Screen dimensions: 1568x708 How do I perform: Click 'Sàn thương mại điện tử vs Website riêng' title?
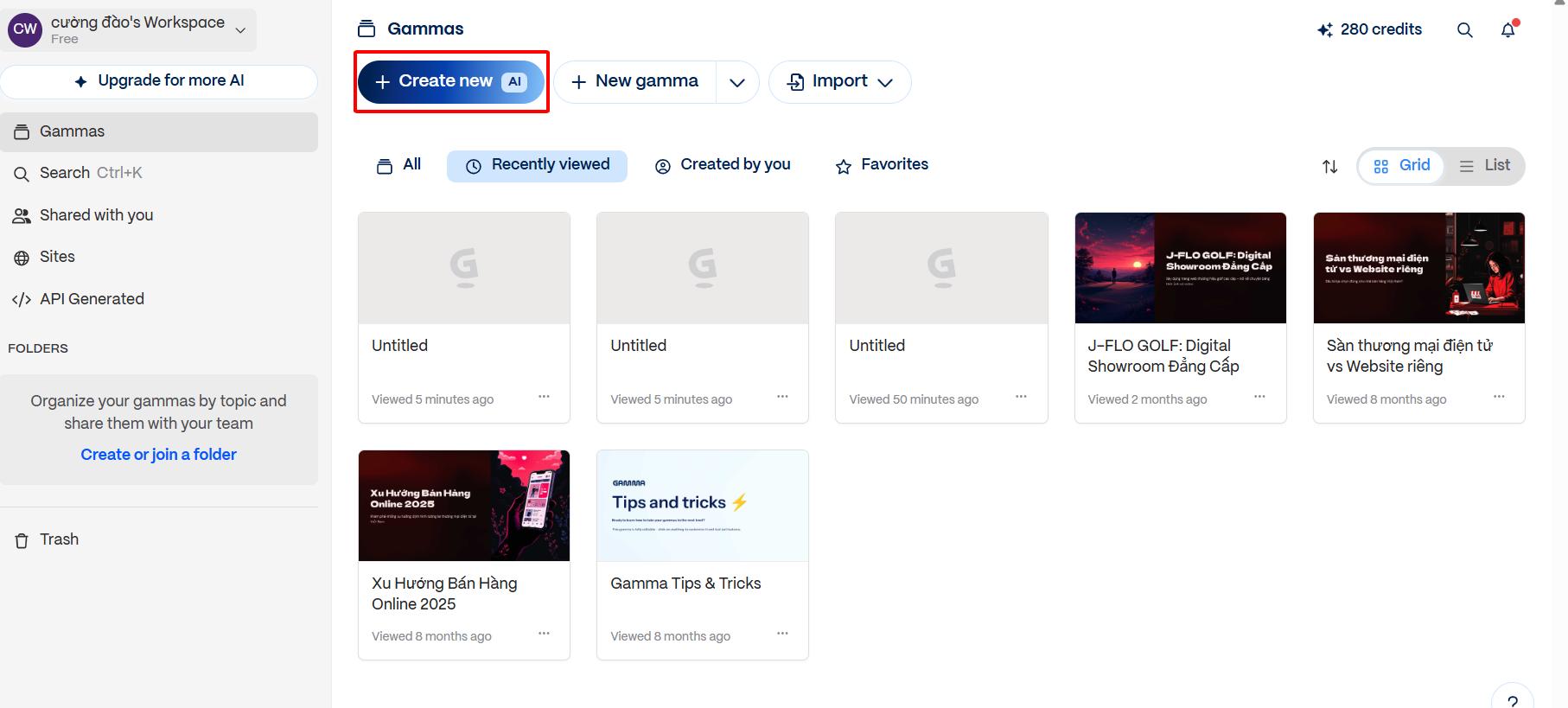[x=1410, y=356]
